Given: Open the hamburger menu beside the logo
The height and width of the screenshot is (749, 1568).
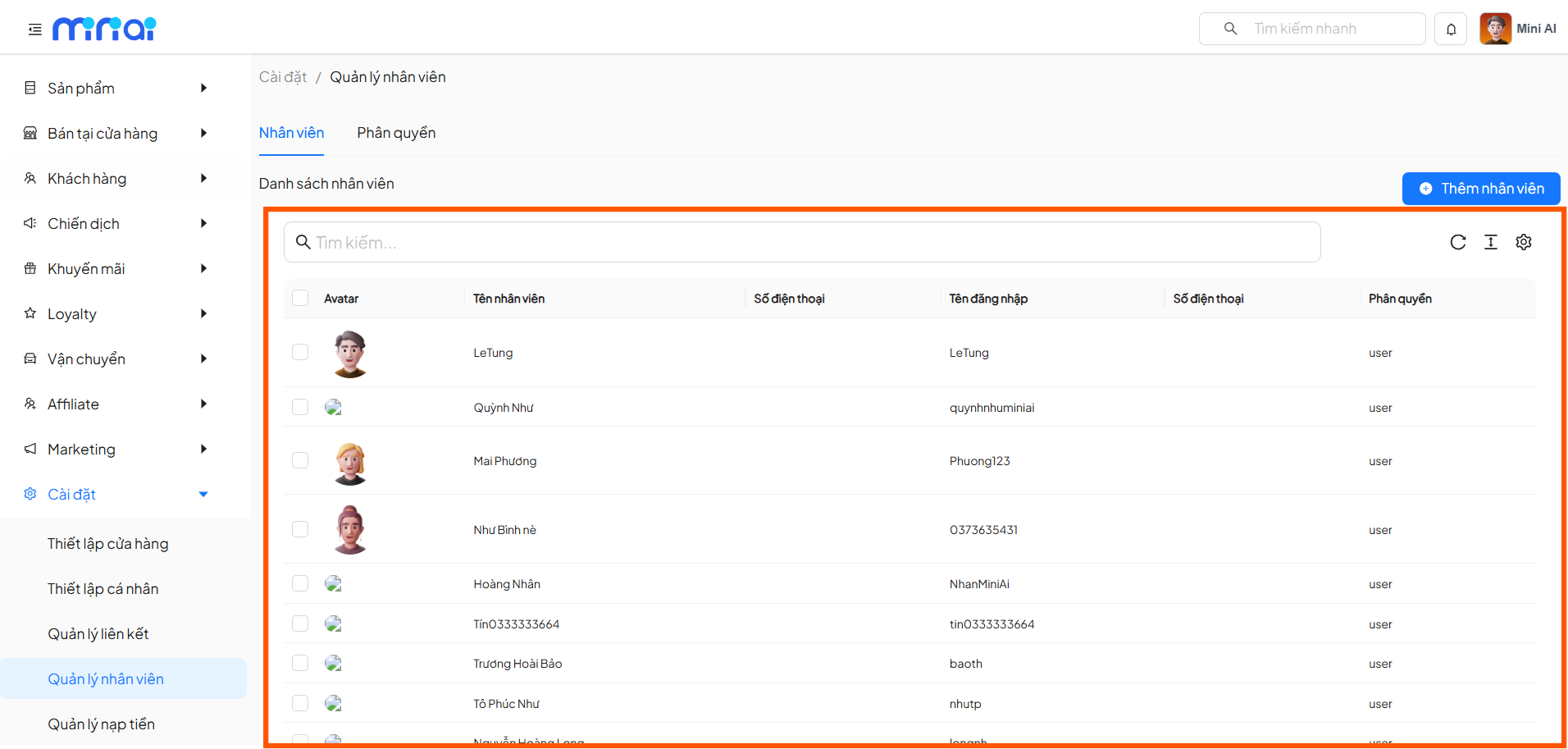Looking at the screenshot, I should pos(34,29).
